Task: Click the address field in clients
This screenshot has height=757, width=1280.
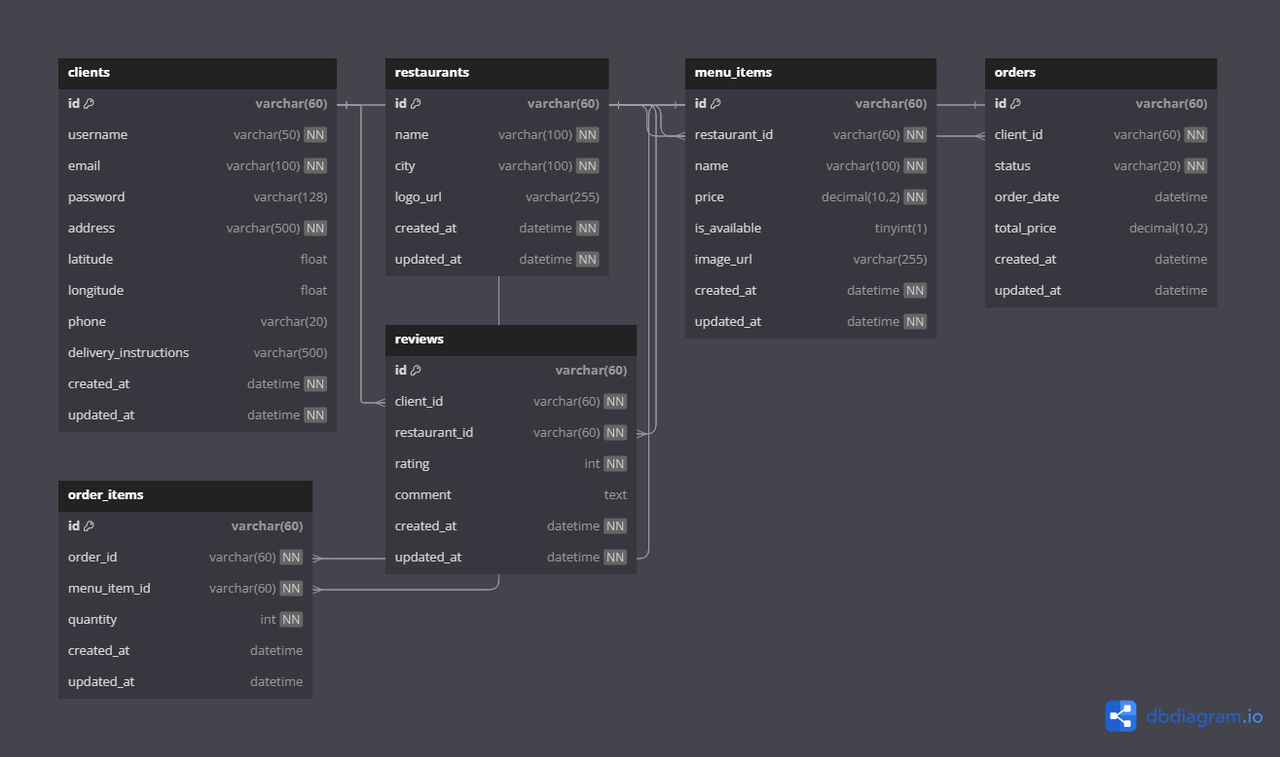Action: click(197, 228)
